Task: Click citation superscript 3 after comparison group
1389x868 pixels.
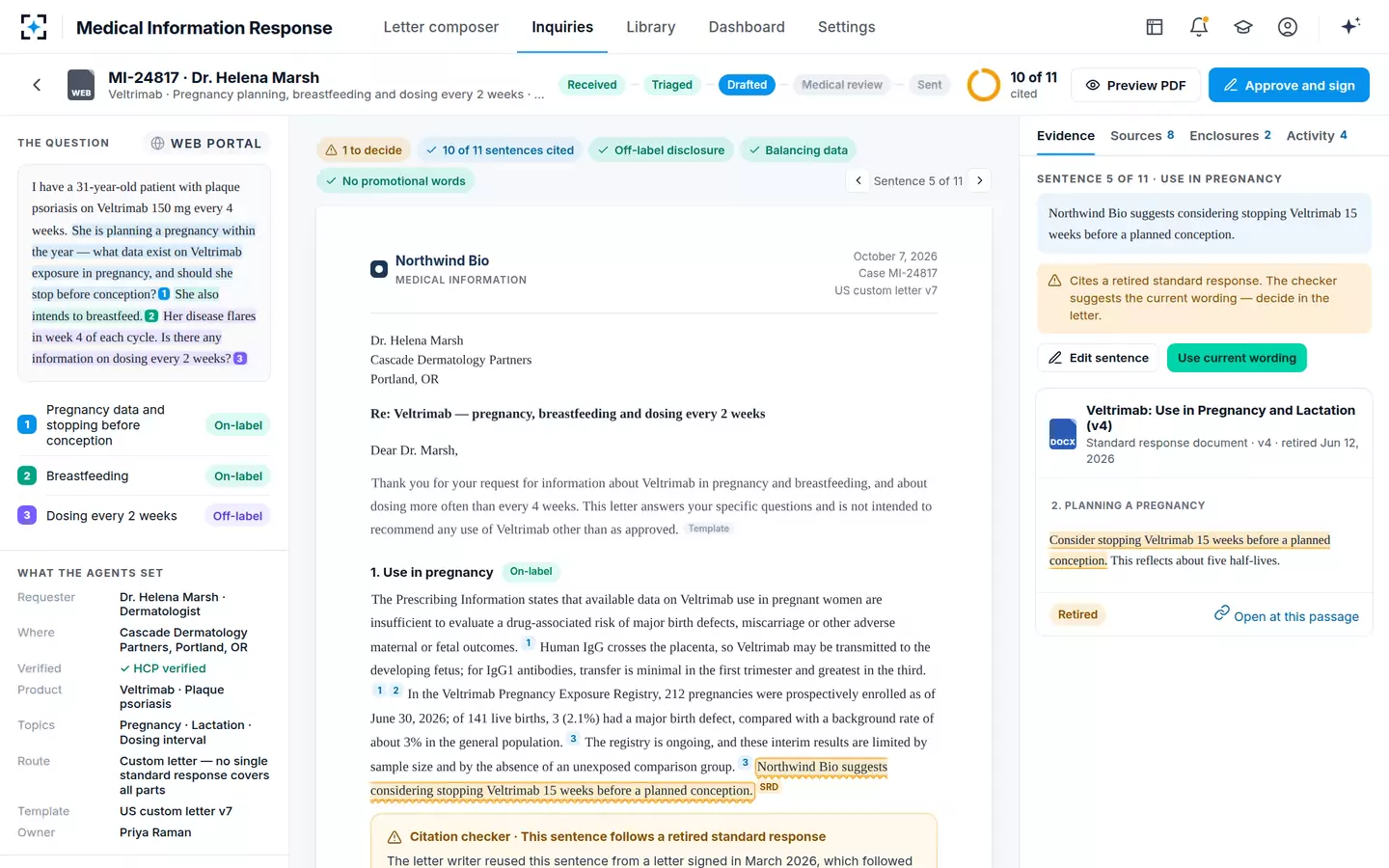Action: click(745, 763)
